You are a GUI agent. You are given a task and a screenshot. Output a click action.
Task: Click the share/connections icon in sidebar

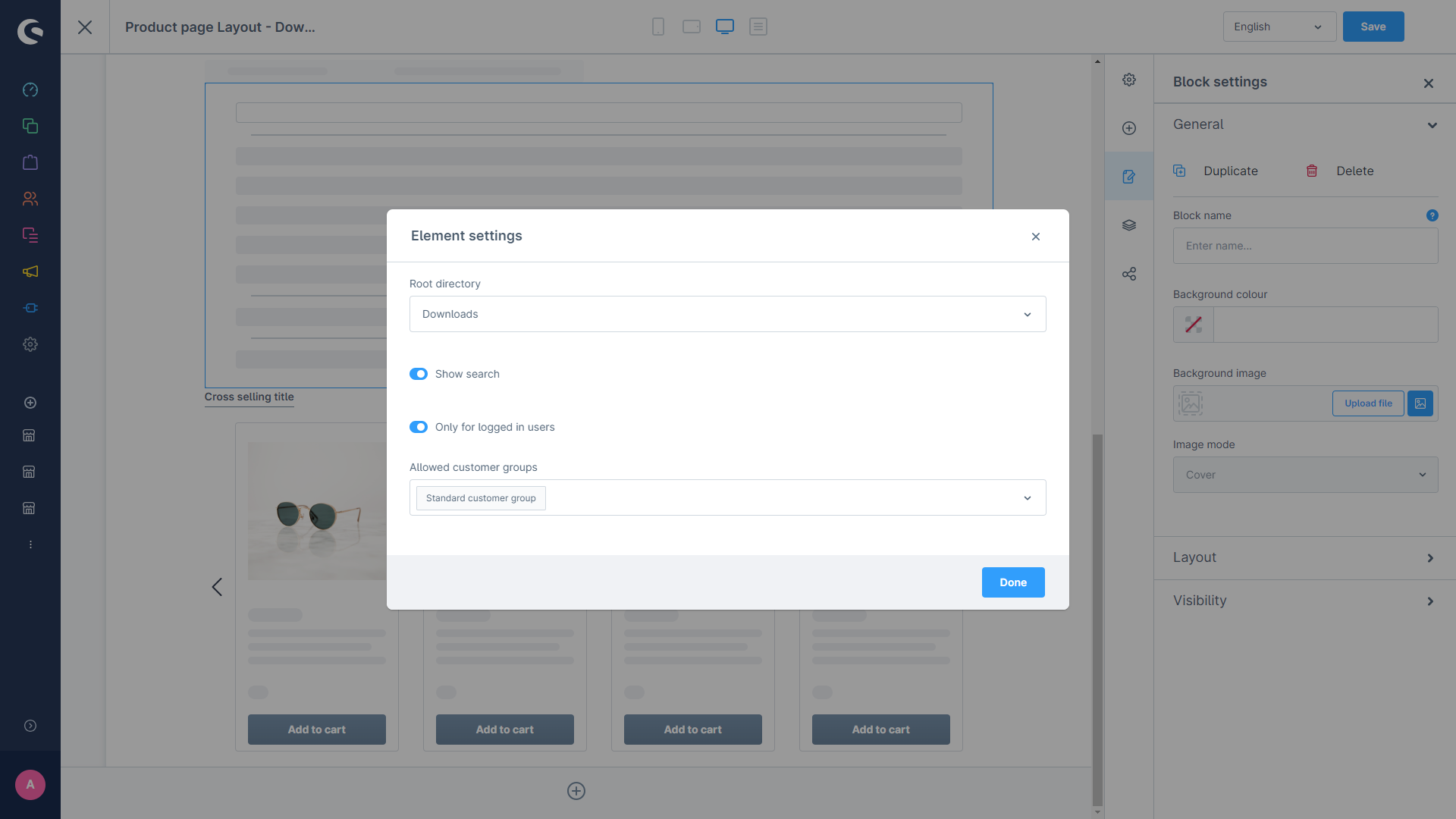coord(1128,274)
